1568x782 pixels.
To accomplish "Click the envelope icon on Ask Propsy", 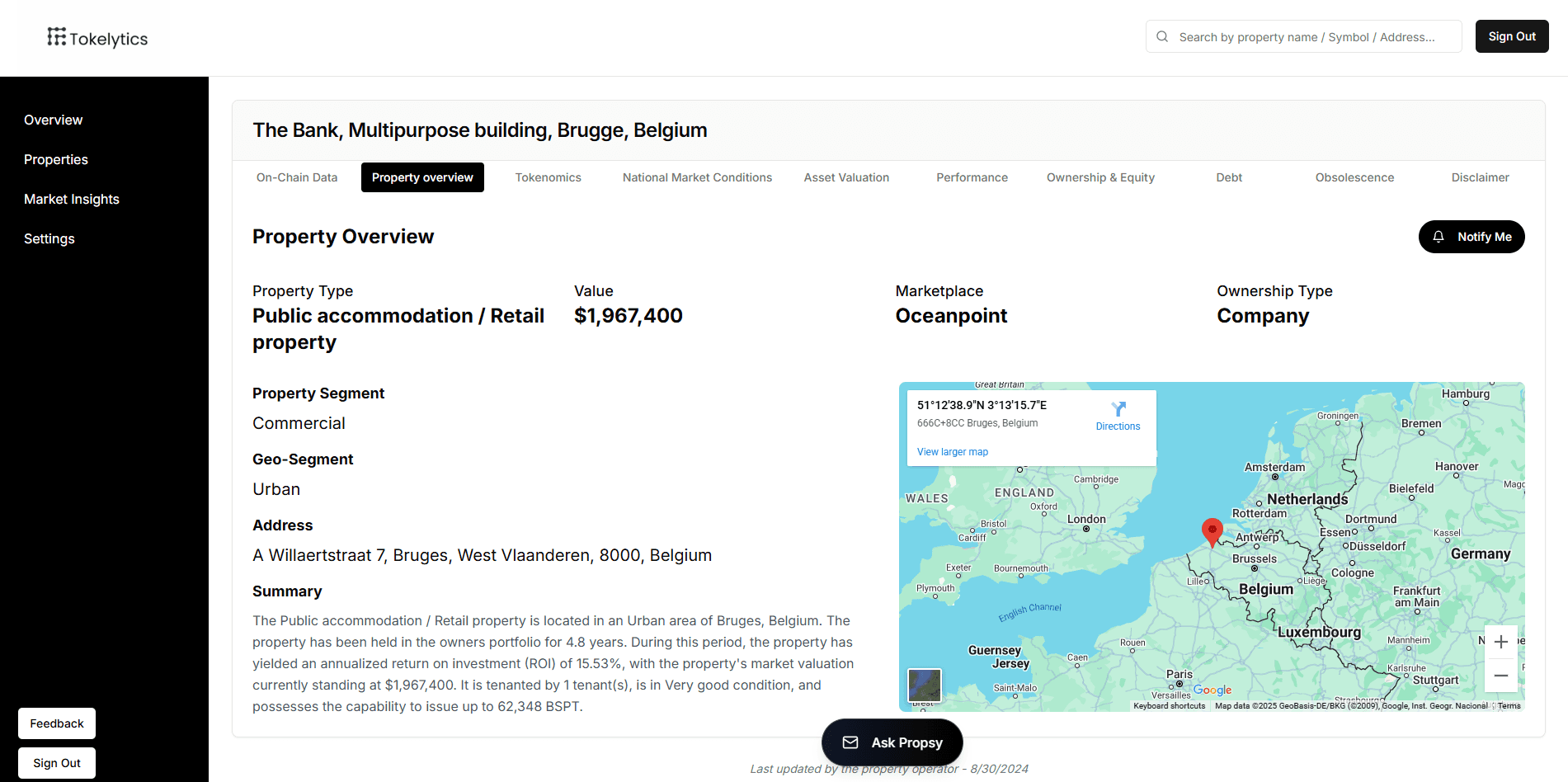I will (849, 742).
